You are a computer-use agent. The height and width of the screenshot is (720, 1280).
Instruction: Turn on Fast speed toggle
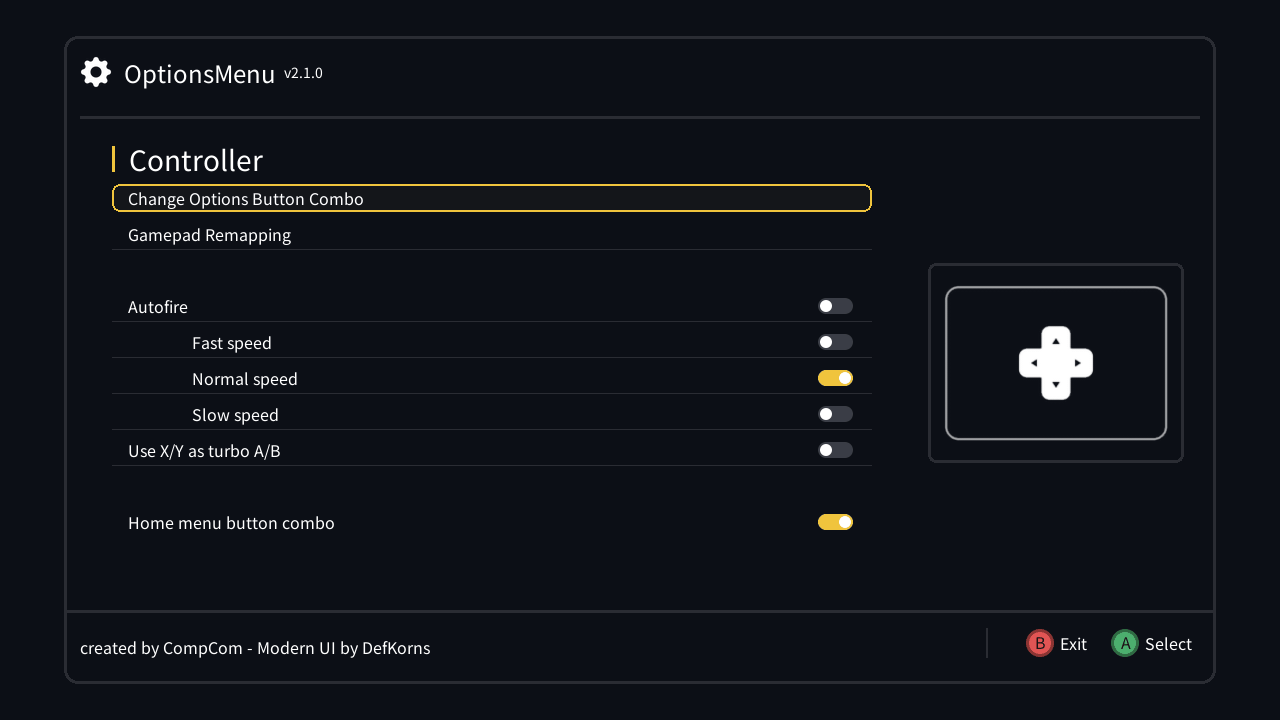click(835, 342)
